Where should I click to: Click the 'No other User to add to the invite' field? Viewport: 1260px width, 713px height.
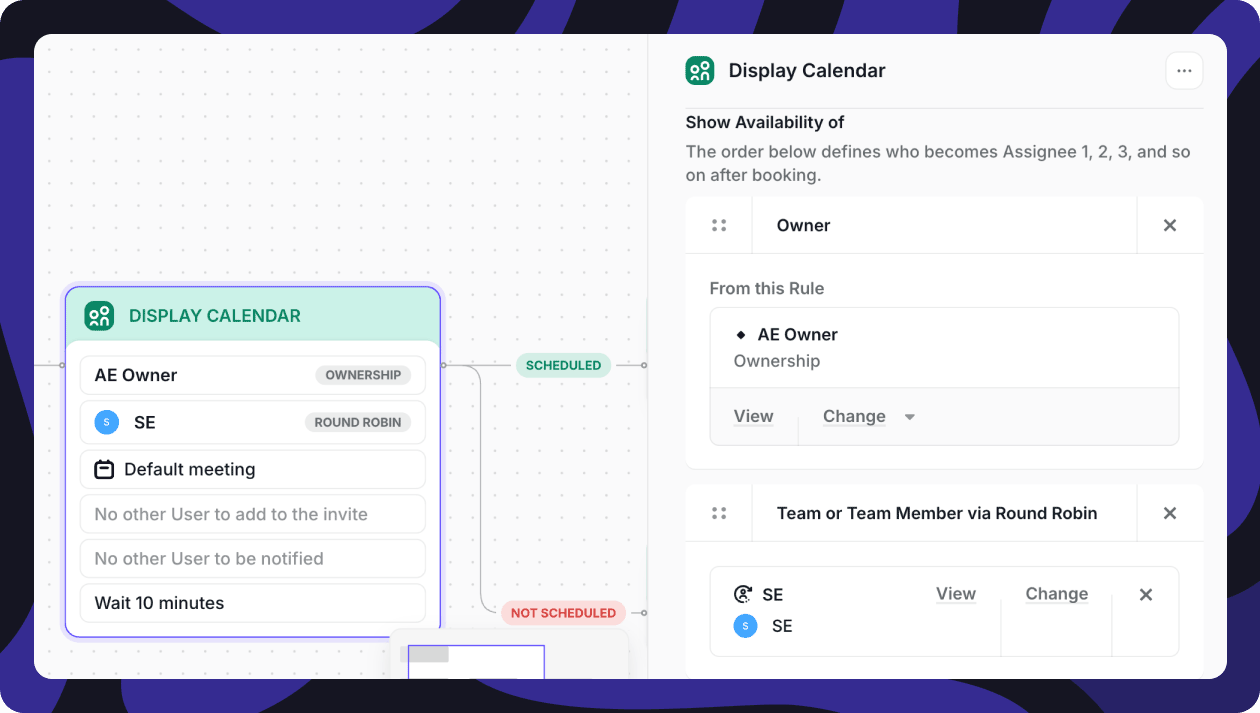pos(252,514)
